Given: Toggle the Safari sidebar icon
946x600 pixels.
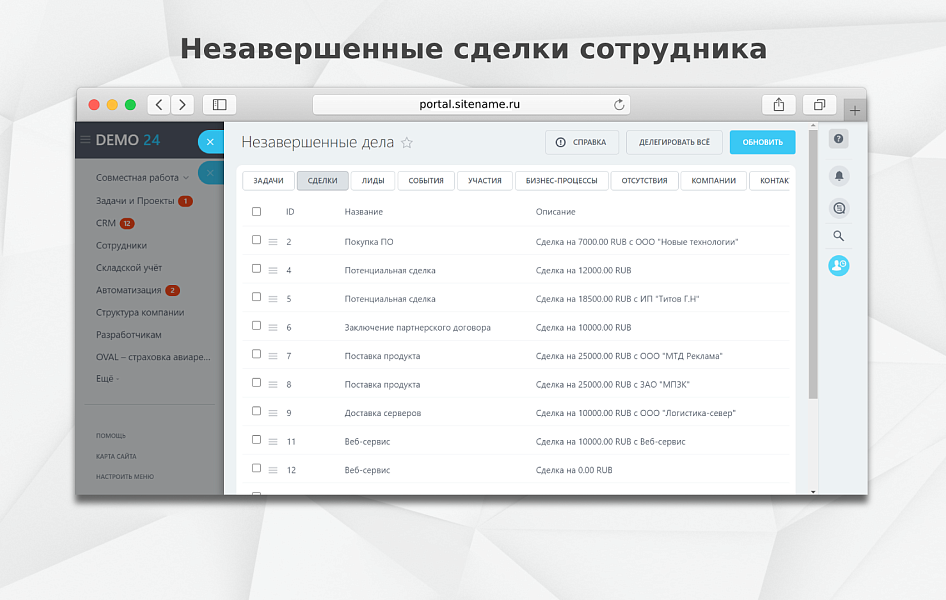Looking at the screenshot, I should coord(219,104).
